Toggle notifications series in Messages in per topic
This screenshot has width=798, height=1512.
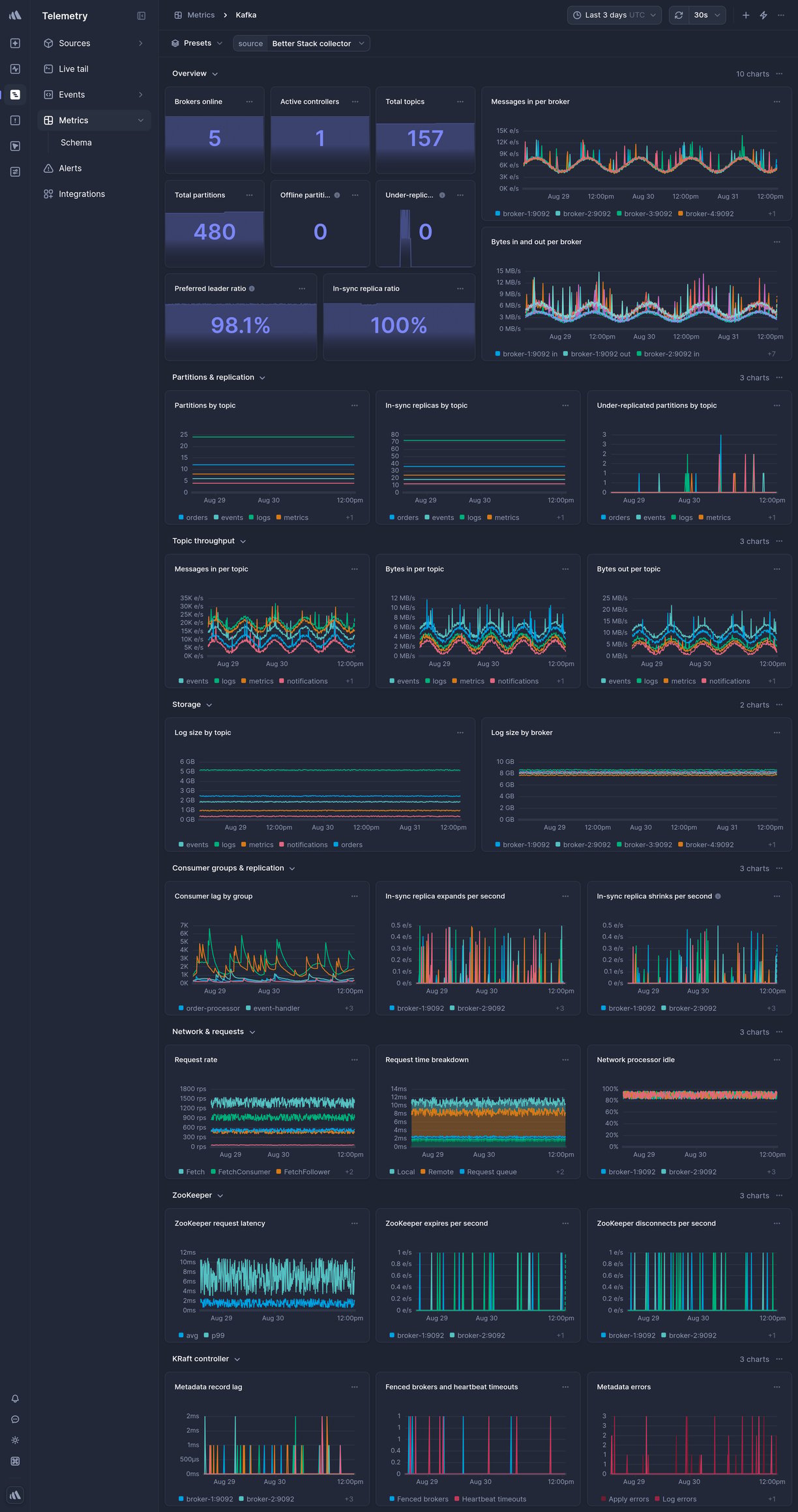[303, 681]
